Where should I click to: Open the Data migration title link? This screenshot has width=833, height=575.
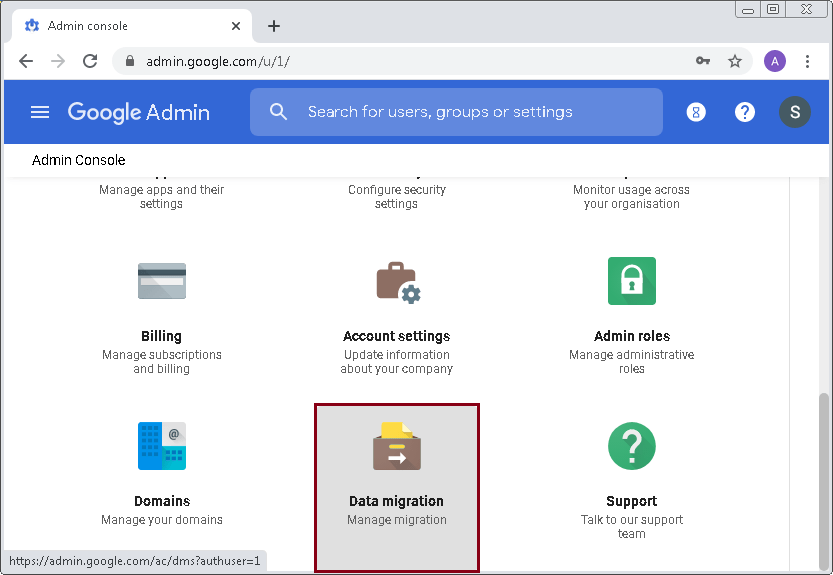[x=396, y=501]
